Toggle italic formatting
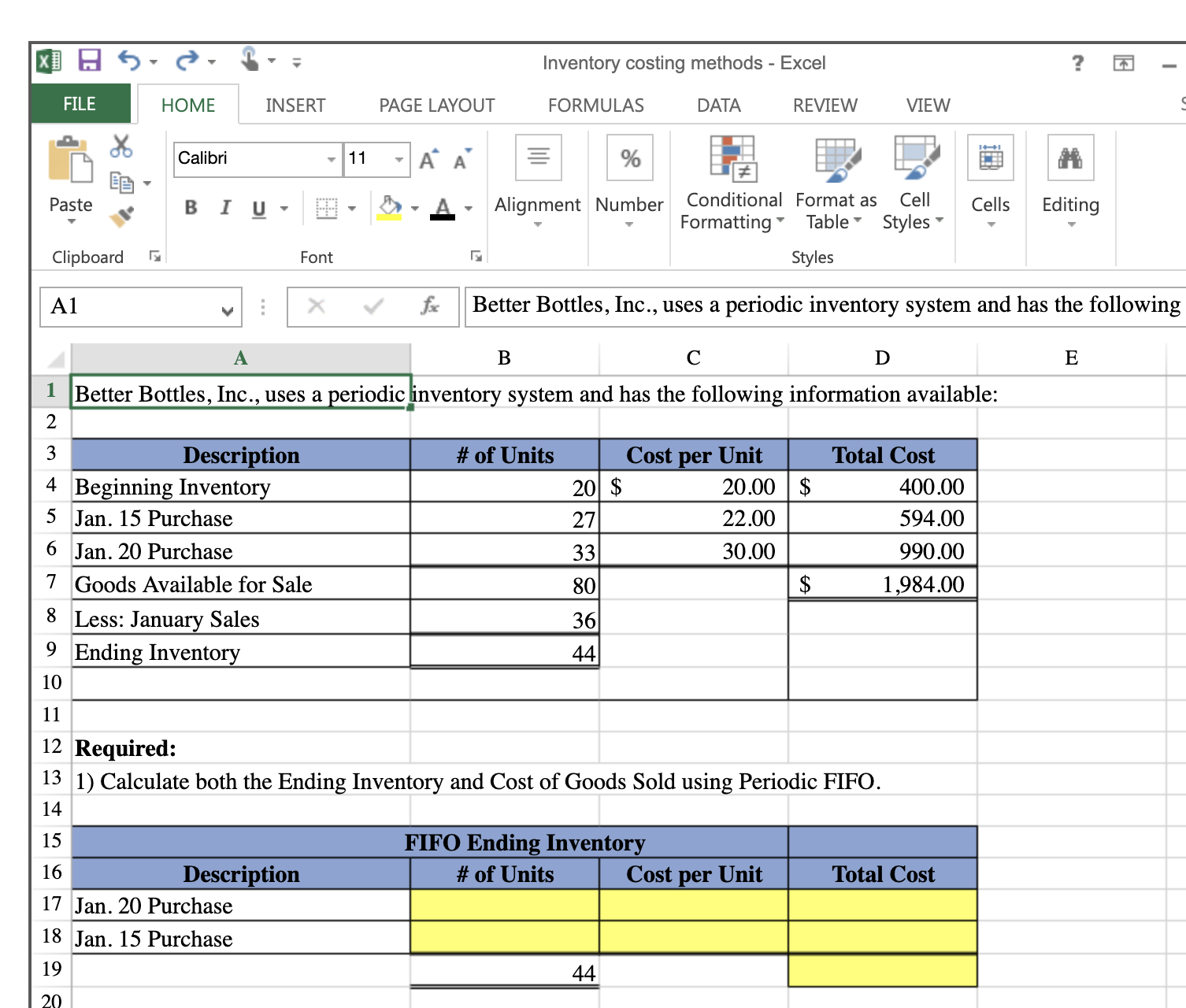 (x=224, y=207)
